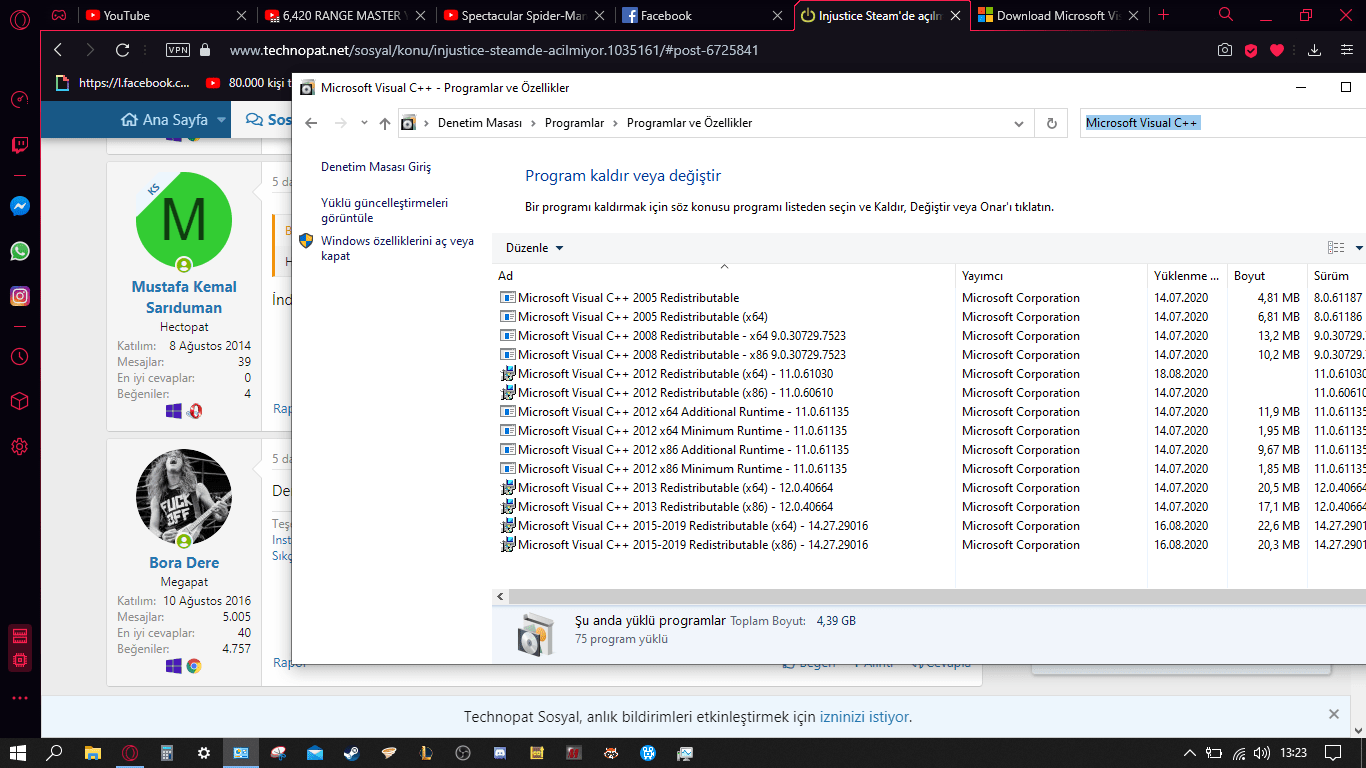Viewport: 1366px width, 768px height.
Task: Expand the address bar history dropdown
Action: click(1019, 123)
